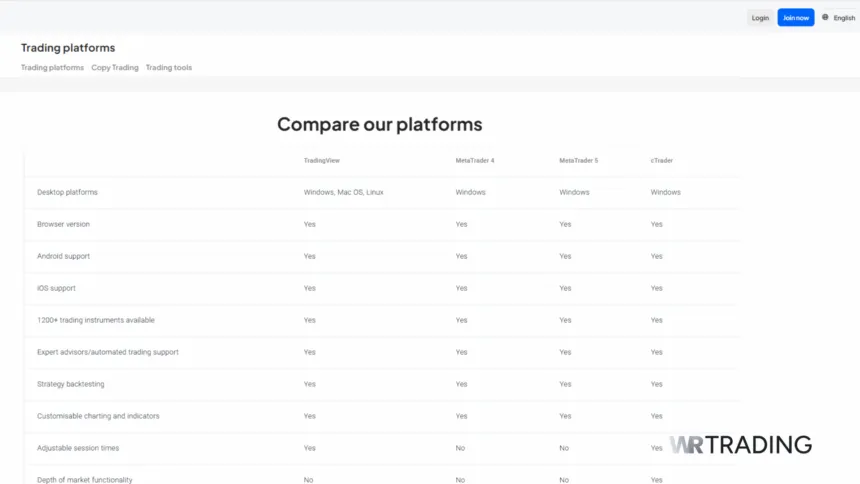Click the 1200+ trading instruments available label
The width and height of the screenshot is (860, 484).
pos(96,320)
